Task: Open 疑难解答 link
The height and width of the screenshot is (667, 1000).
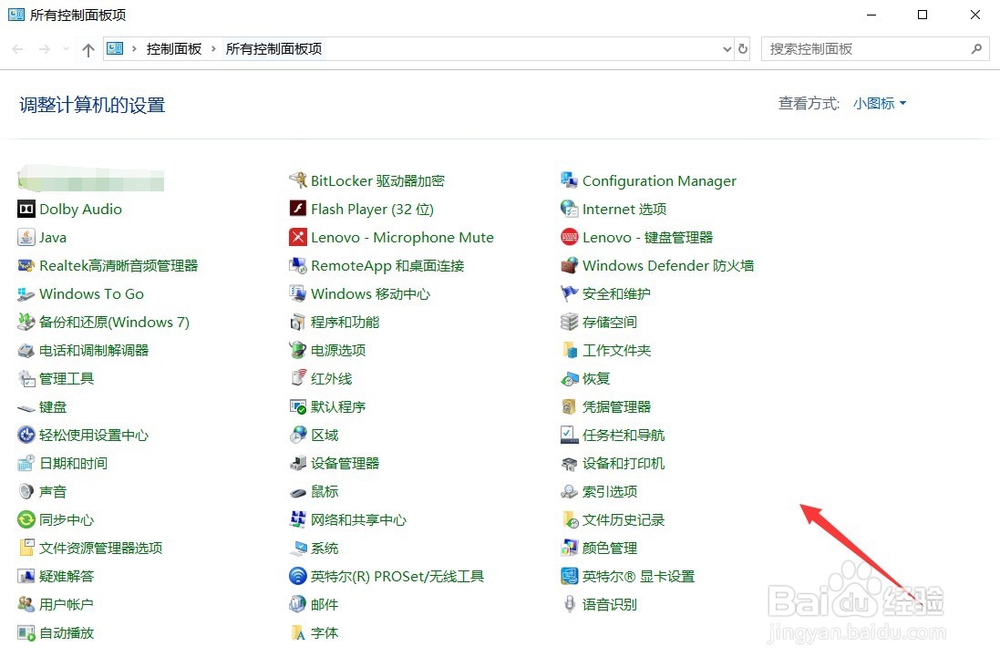Action: pyautogui.click(x=66, y=576)
